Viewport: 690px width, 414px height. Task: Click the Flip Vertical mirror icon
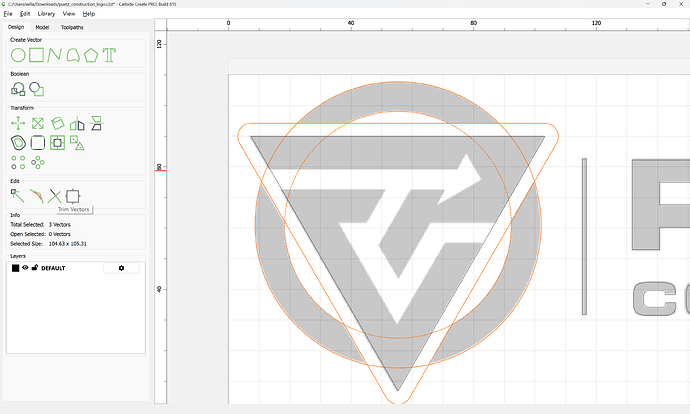coord(96,123)
